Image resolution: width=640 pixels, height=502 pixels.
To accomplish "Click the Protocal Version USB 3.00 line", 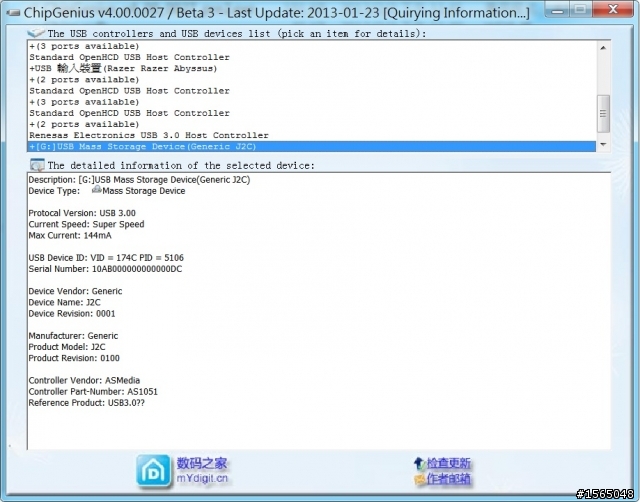I will (x=82, y=213).
